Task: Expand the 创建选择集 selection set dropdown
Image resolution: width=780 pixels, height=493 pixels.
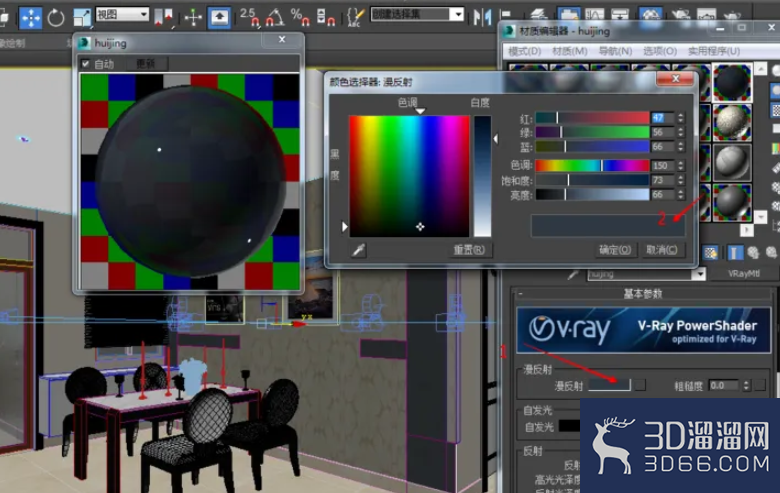Action: (x=417, y=14)
